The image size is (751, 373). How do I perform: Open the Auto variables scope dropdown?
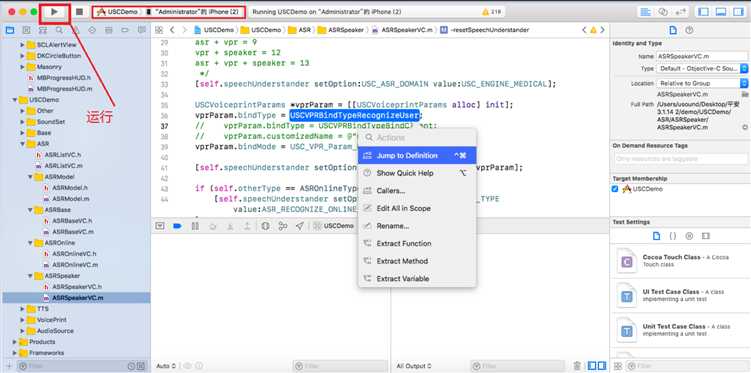click(x=166, y=366)
